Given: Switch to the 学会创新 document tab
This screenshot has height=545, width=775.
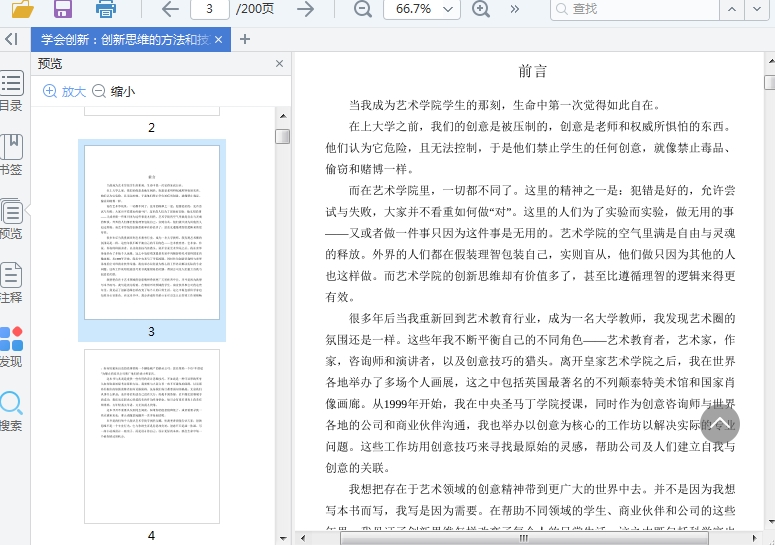Looking at the screenshot, I should (125, 39).
